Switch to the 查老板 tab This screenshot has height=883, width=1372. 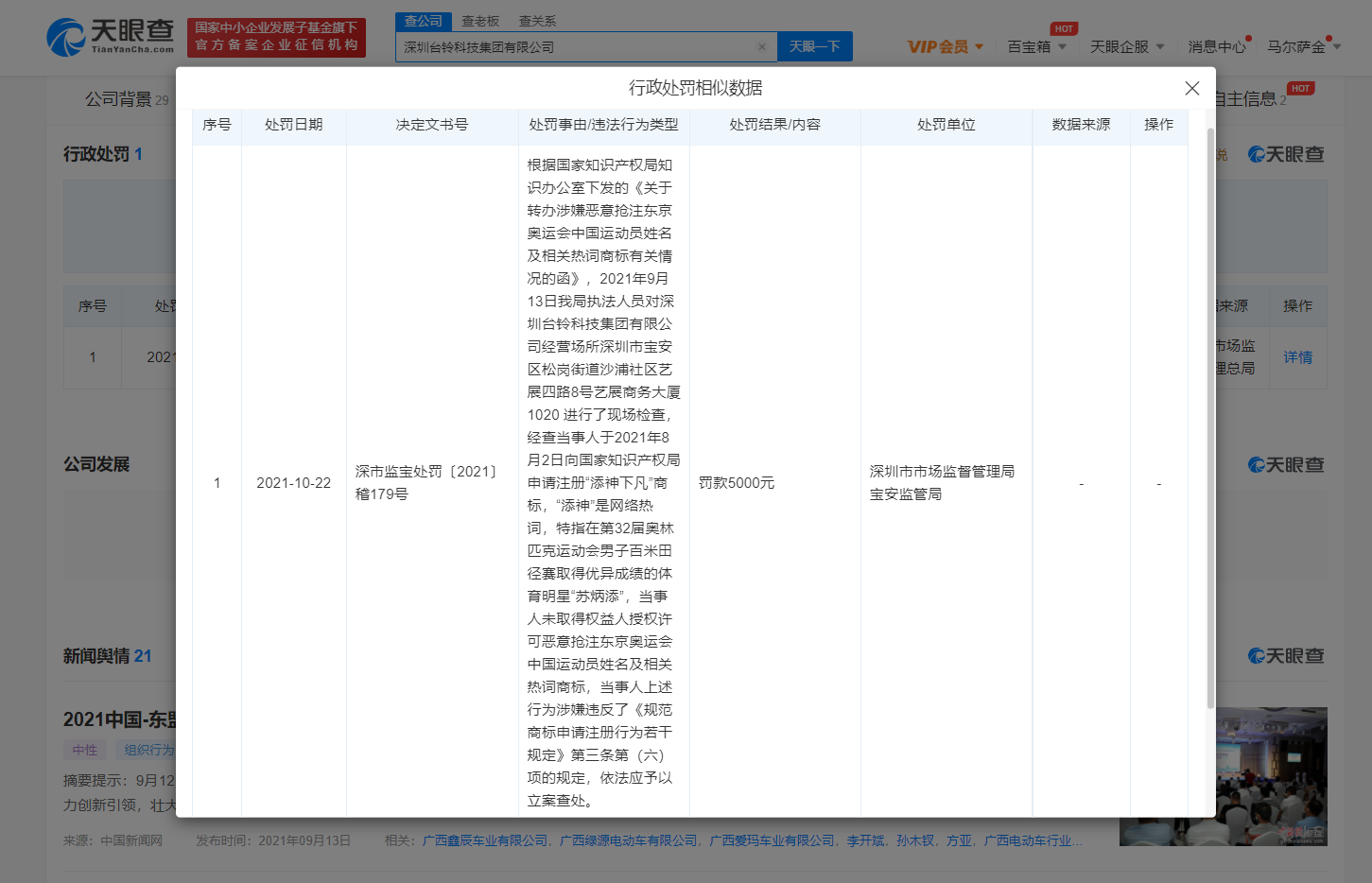click(x=480, y=21)
